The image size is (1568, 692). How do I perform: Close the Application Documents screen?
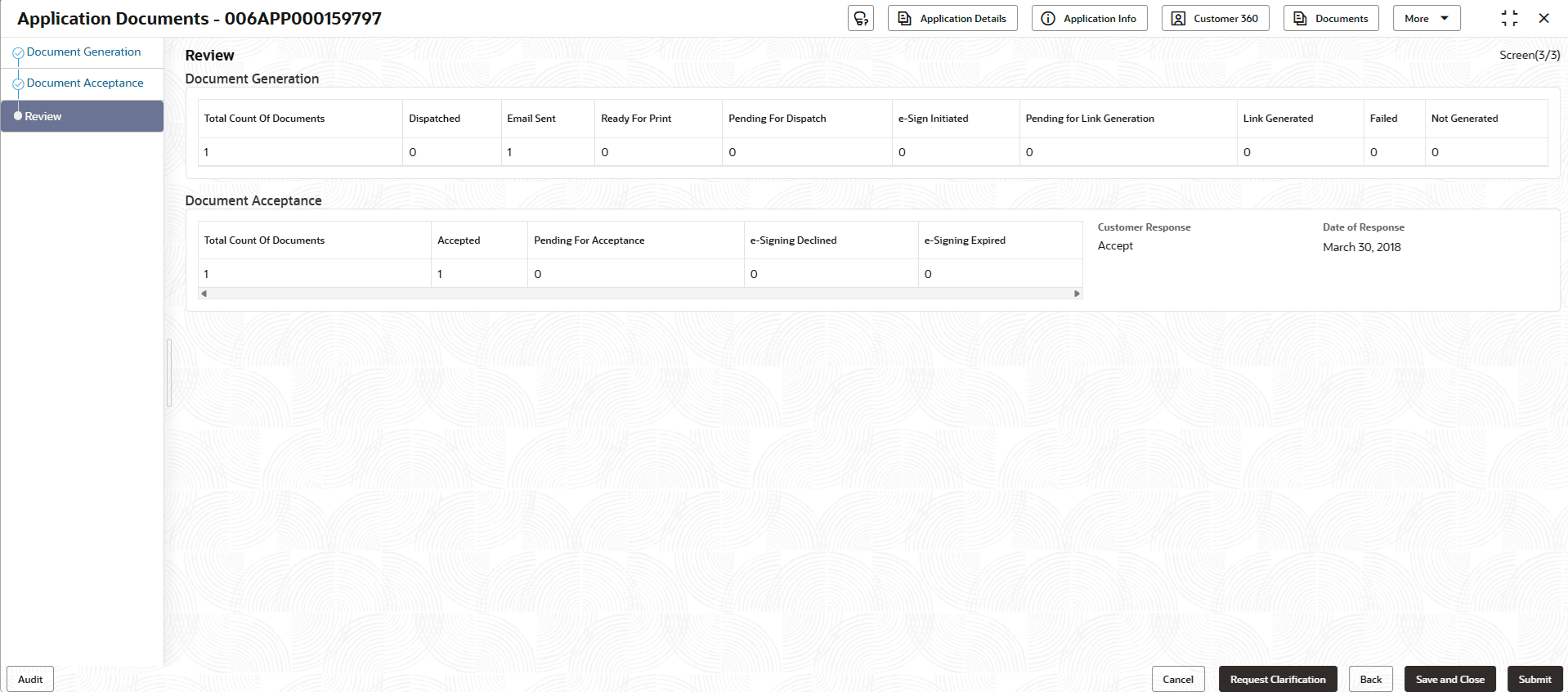pos(1543,18)
